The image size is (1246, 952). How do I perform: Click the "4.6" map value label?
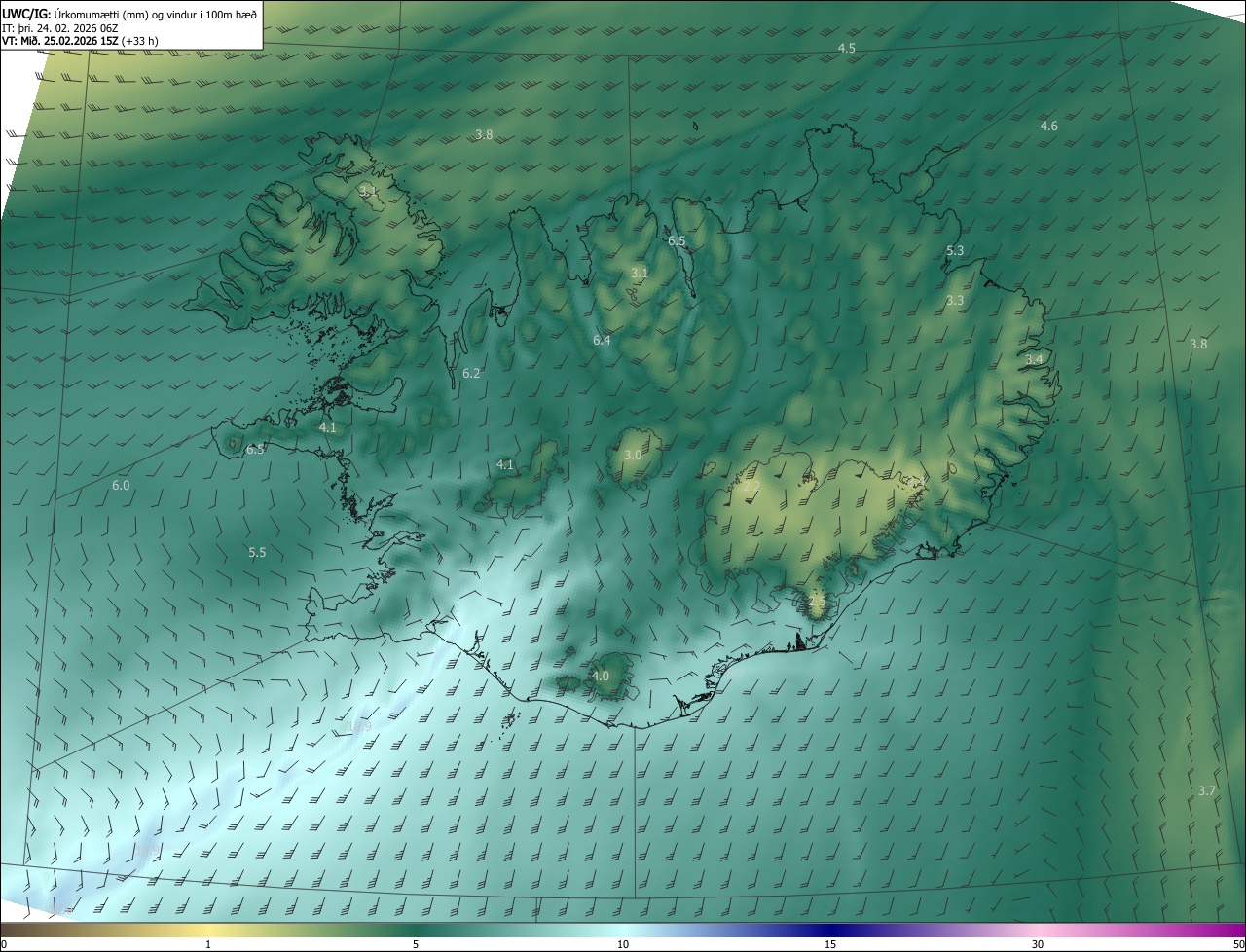[1048, 126]
